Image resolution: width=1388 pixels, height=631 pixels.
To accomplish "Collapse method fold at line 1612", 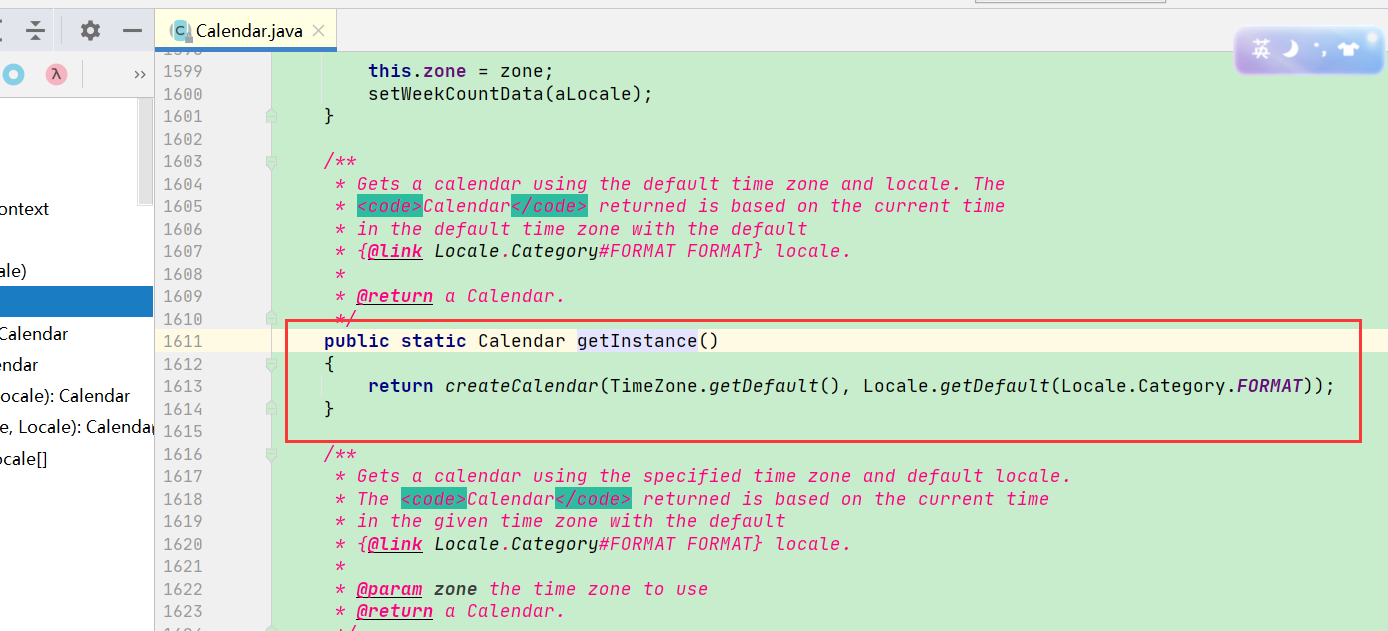I will tap(271, 364).
